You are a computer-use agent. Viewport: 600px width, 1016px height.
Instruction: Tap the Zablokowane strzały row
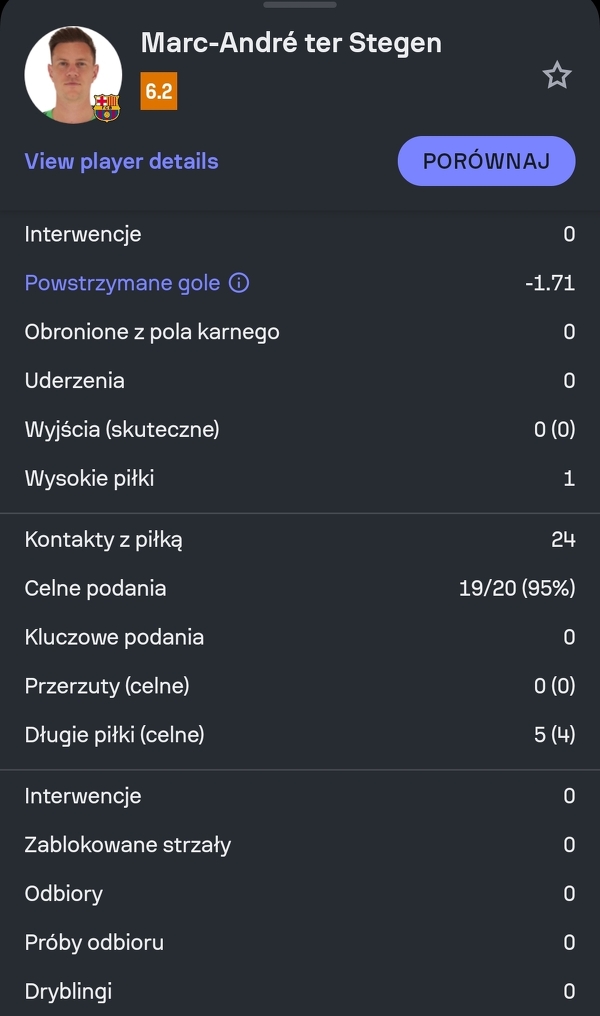(x=300, y=845)
